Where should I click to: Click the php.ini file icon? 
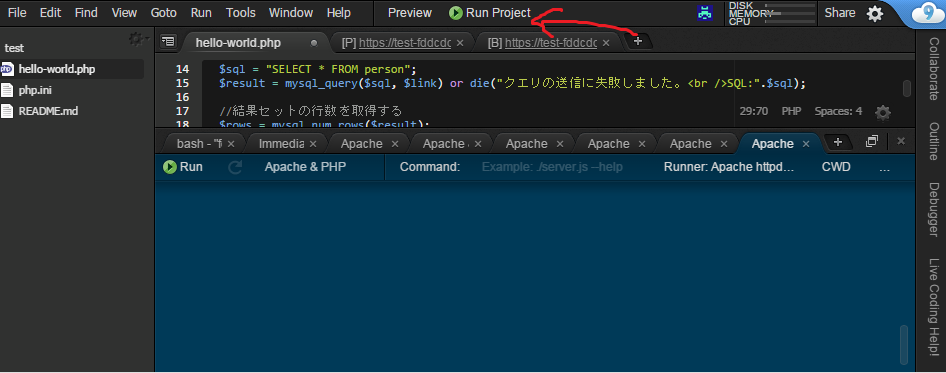click(x=7, y=90)
